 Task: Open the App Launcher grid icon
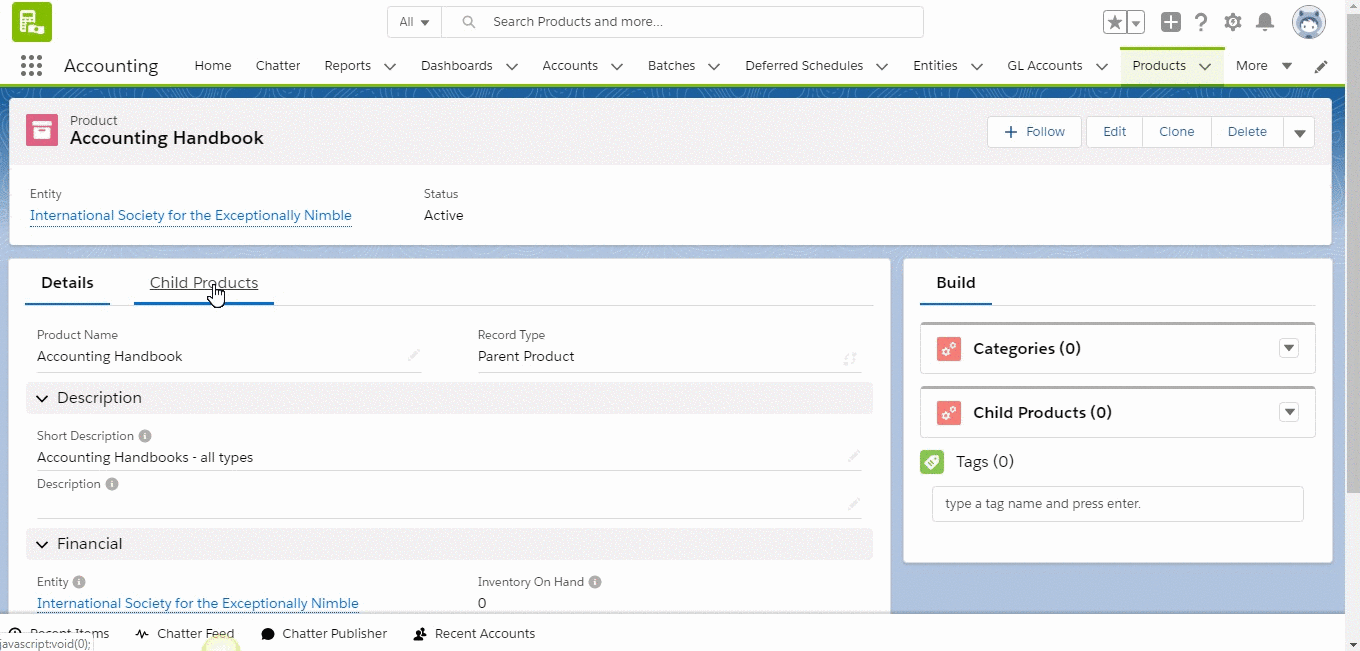click(31, 66)
